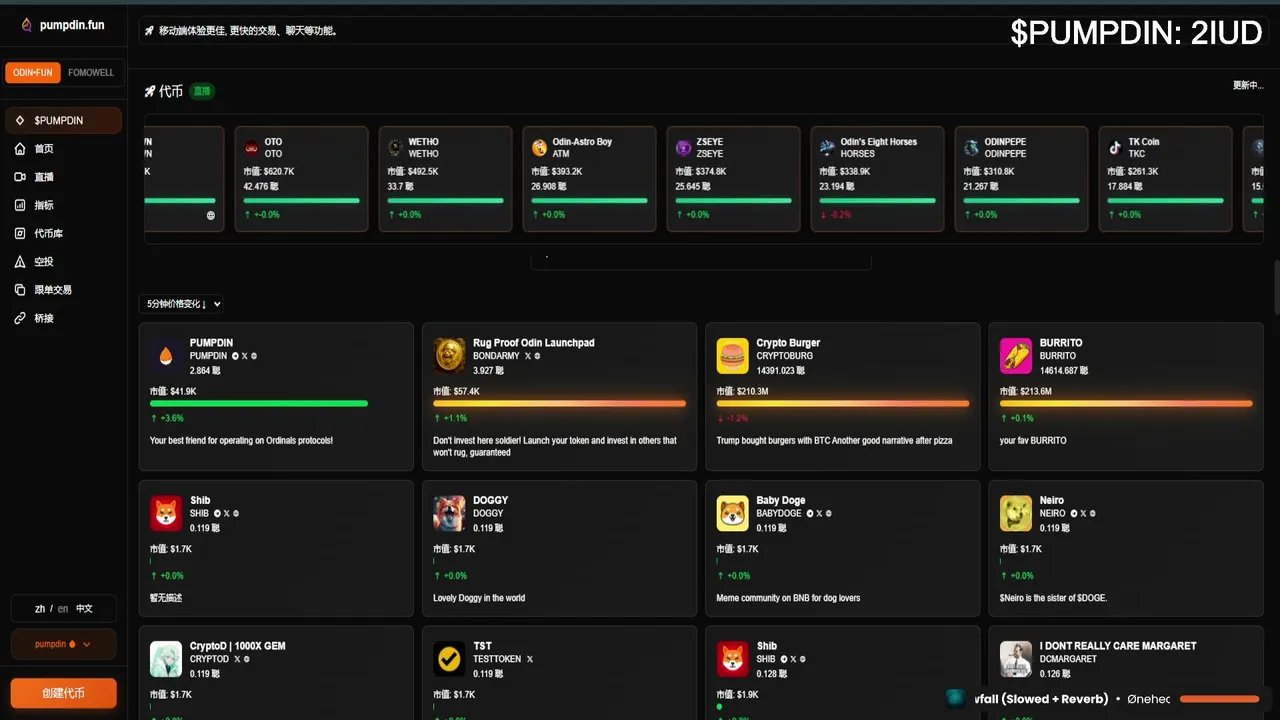Click the CryptoD 1000X GEM avatar
1280x720 pixels.
(x=166, y=659)
